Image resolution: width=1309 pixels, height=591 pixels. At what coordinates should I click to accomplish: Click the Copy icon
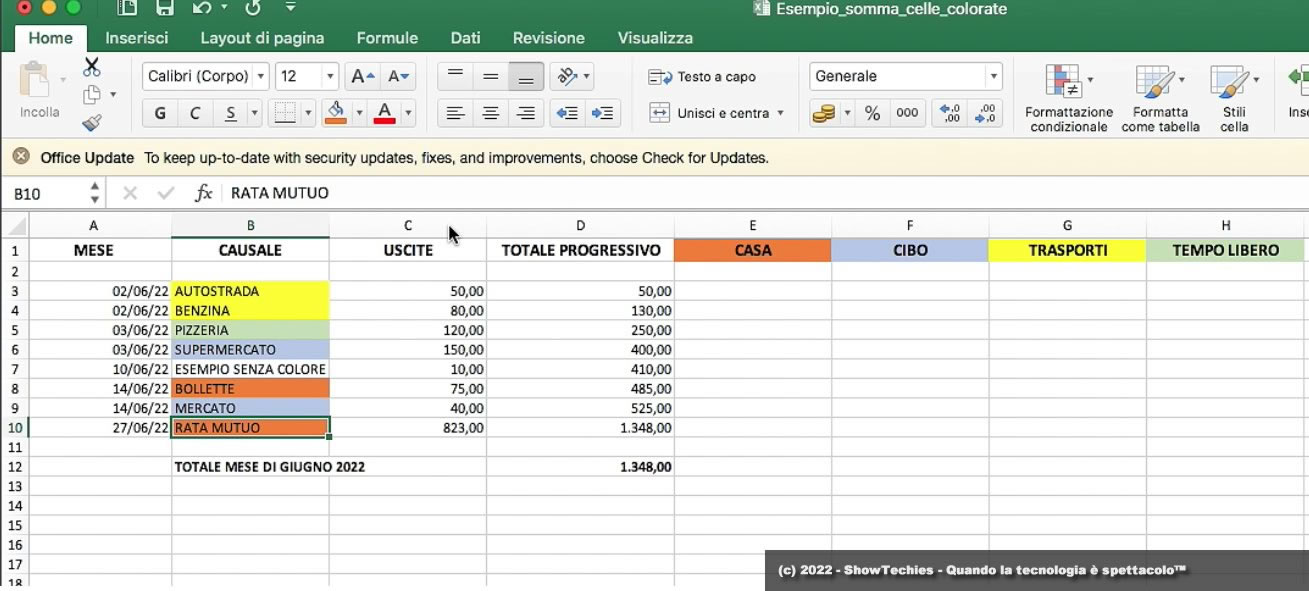point(92,95)
